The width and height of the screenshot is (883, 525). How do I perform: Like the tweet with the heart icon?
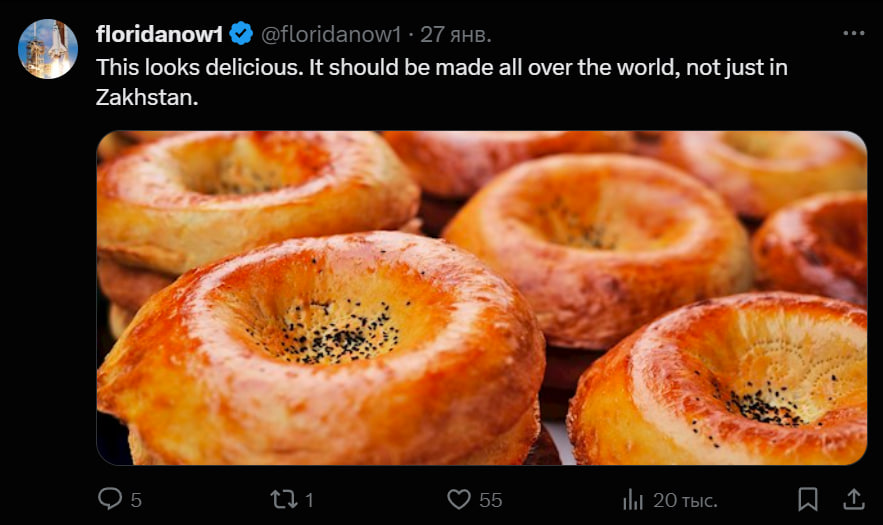[x=458, y=498]
